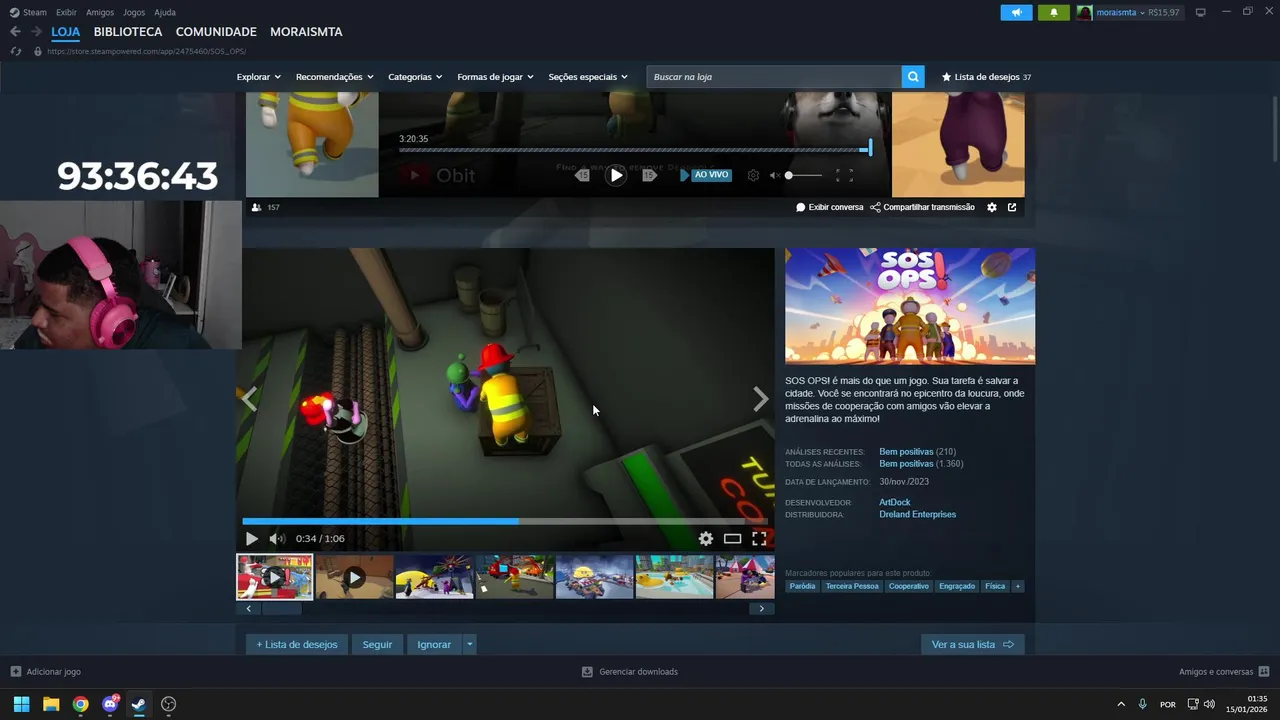Pop out the broadcast window
The width and height of the screenshot is (1280, 720).
[x=1012, y=207]
